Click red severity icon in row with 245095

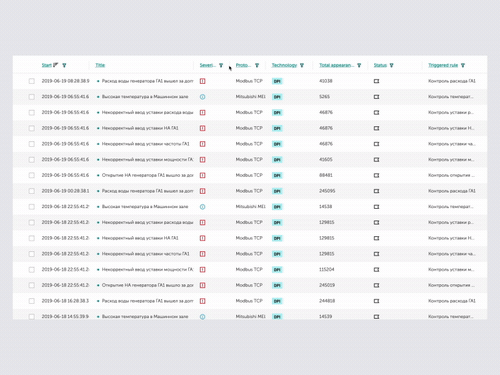pos(202,191)
